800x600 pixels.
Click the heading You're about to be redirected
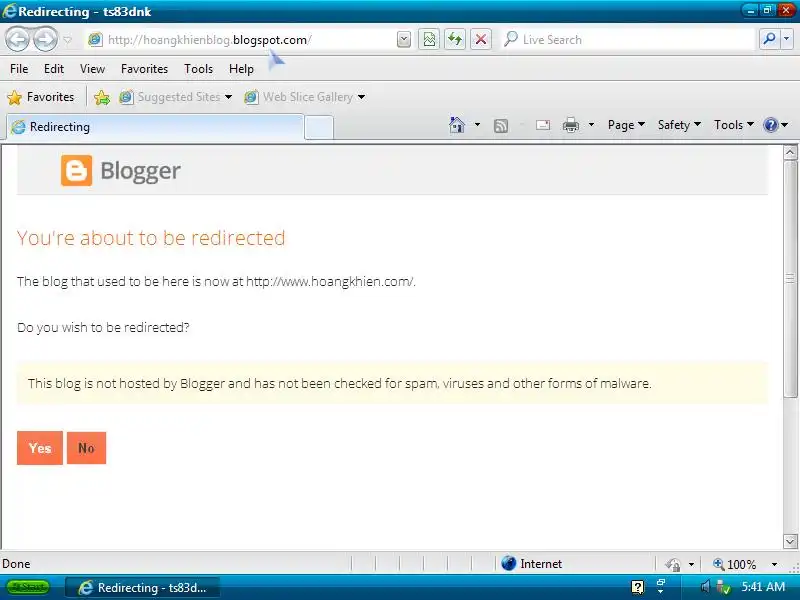pos(151,238)
